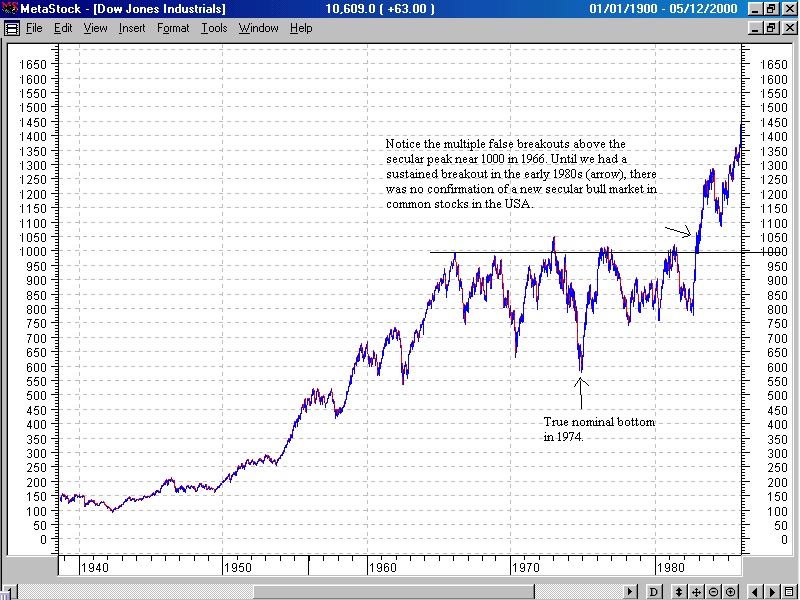Restore down the MetaStock application window

point(771,9)
